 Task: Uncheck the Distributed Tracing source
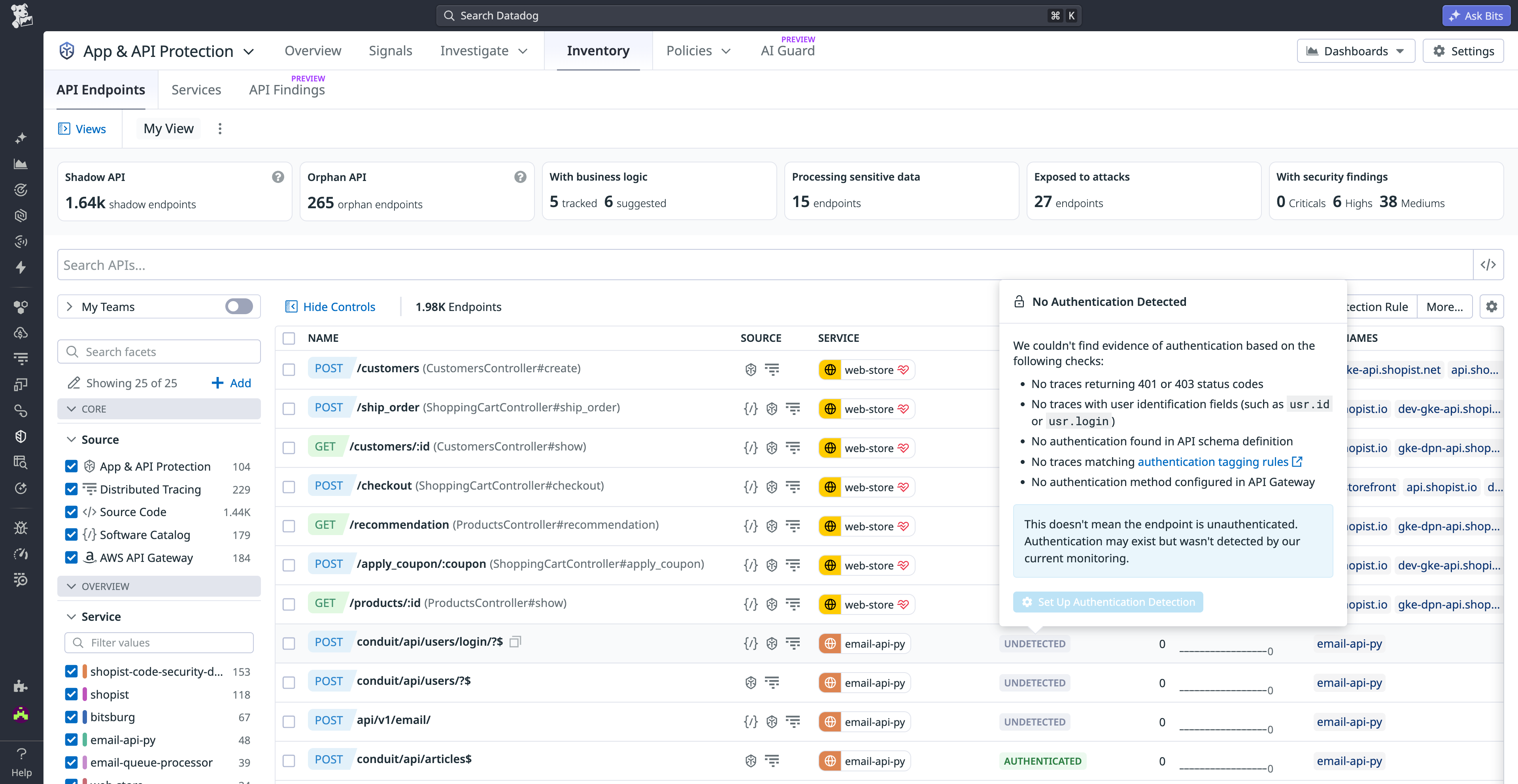coord(71,490)
